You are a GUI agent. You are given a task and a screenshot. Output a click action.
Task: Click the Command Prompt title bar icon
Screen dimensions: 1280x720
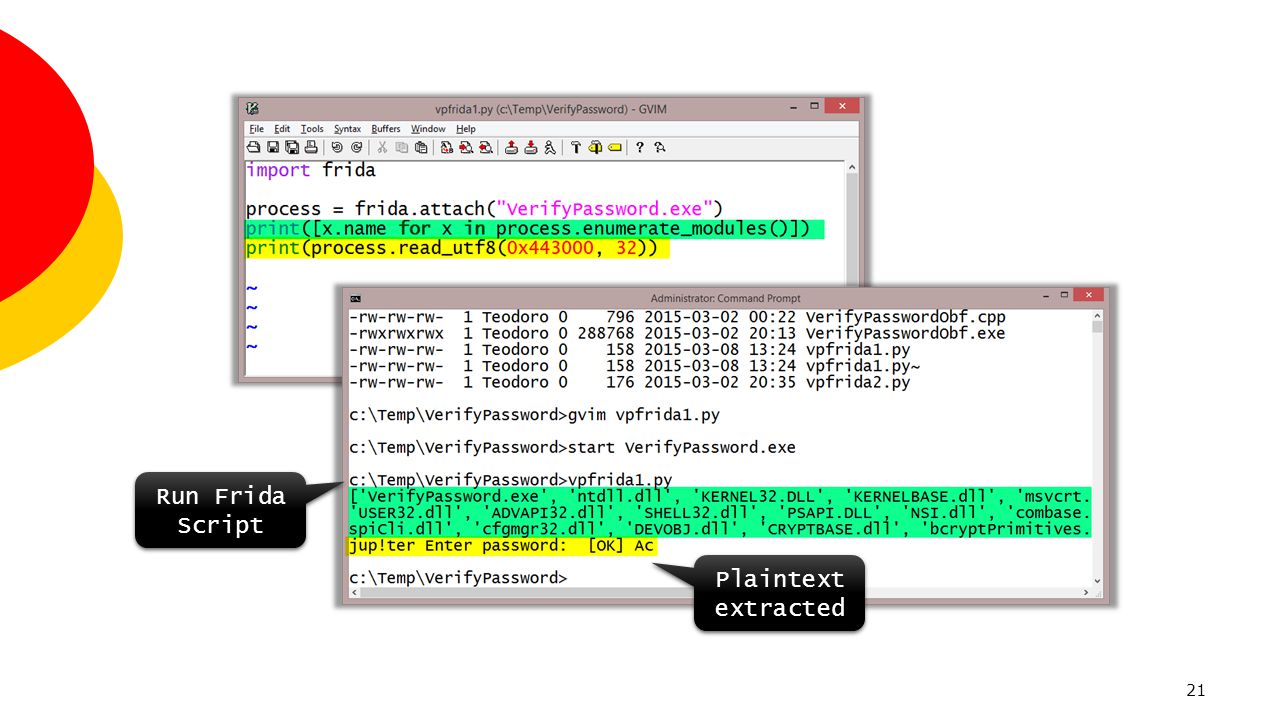[355, 298]
